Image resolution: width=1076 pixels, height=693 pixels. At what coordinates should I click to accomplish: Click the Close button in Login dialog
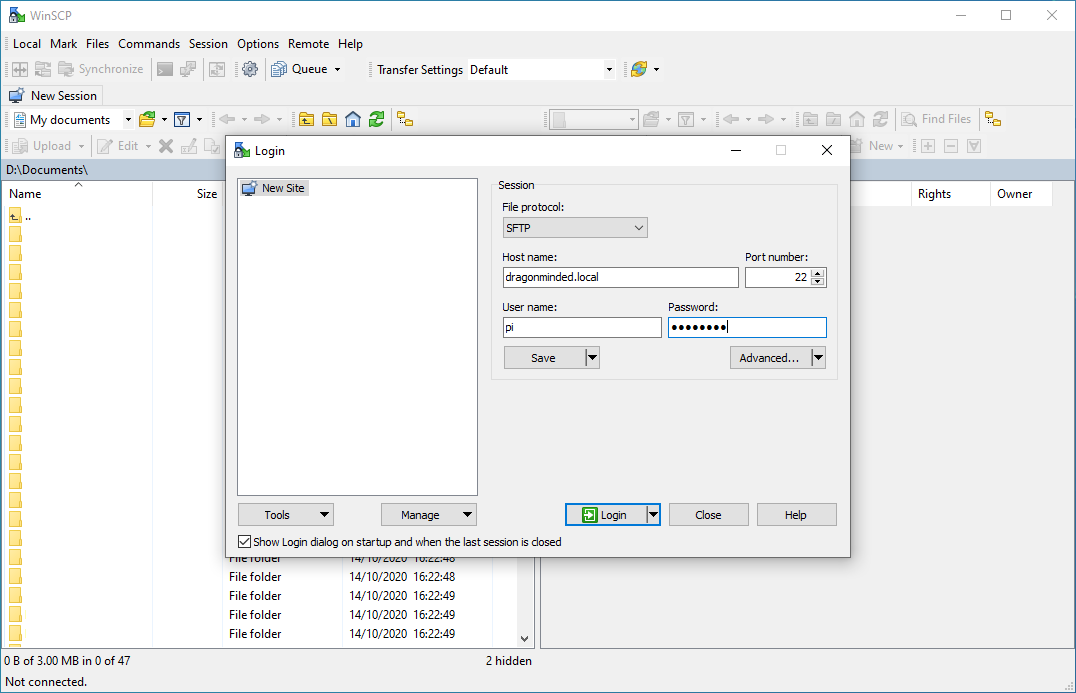(708, 515)
